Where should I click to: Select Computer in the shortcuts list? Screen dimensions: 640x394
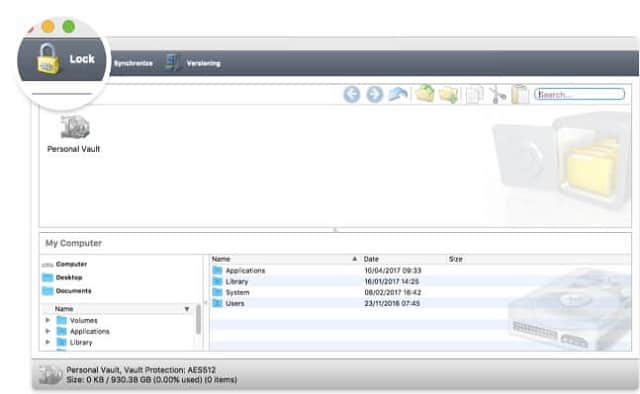pos(71,264)
